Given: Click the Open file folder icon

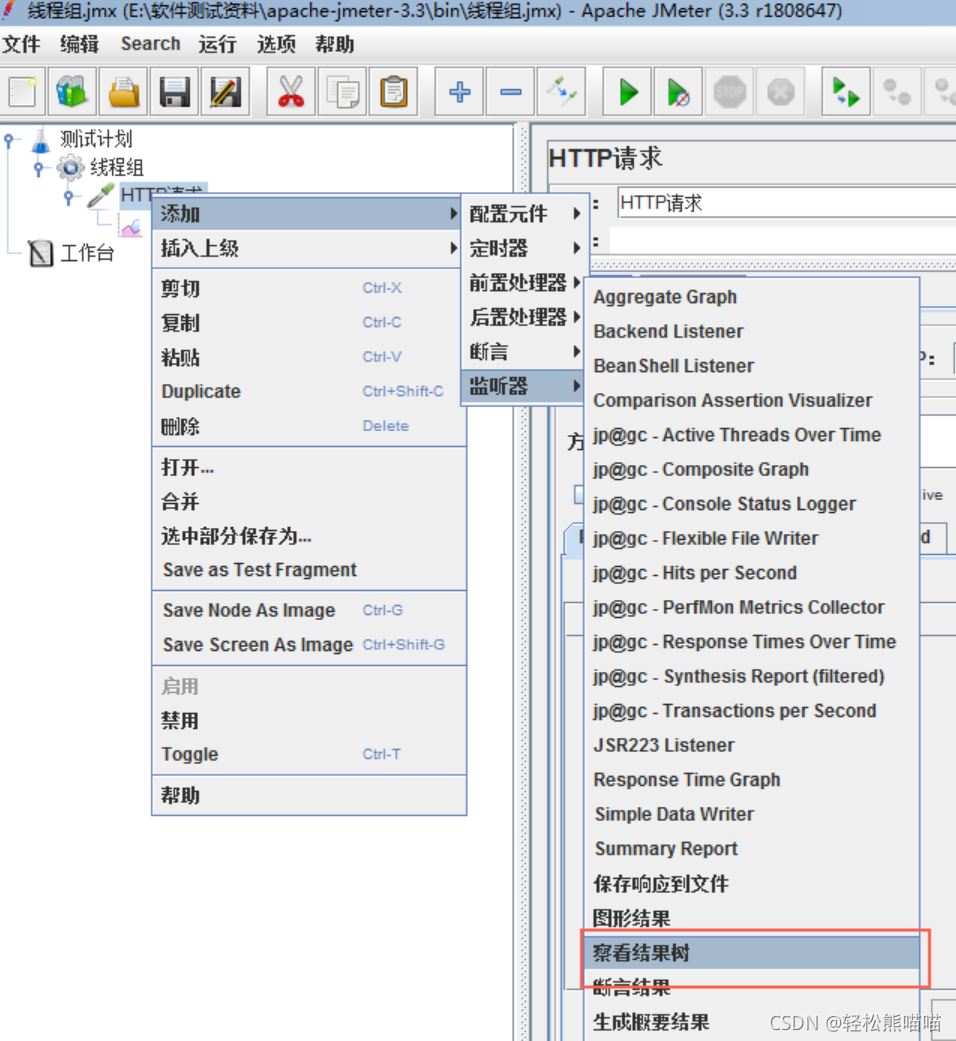Looking at the screenshot, I should (123, 92).
